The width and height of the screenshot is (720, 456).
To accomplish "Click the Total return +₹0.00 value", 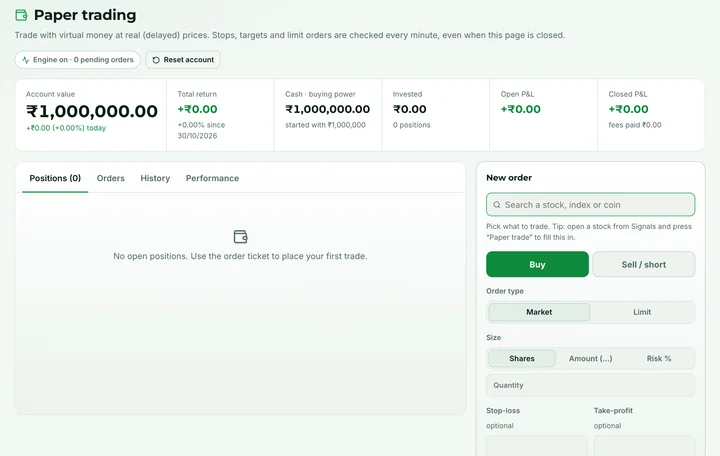I will (197, 109).
